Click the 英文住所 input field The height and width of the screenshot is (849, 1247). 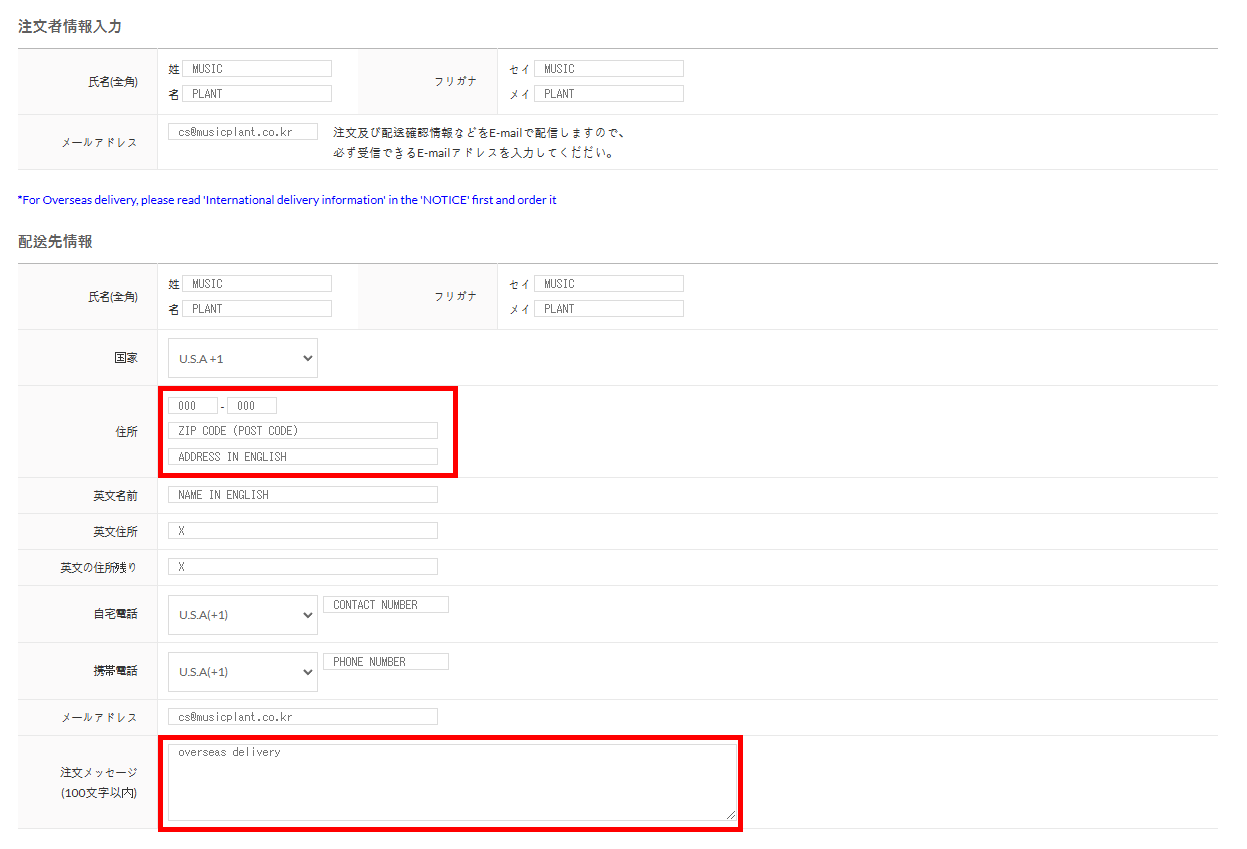pos(303,531)
